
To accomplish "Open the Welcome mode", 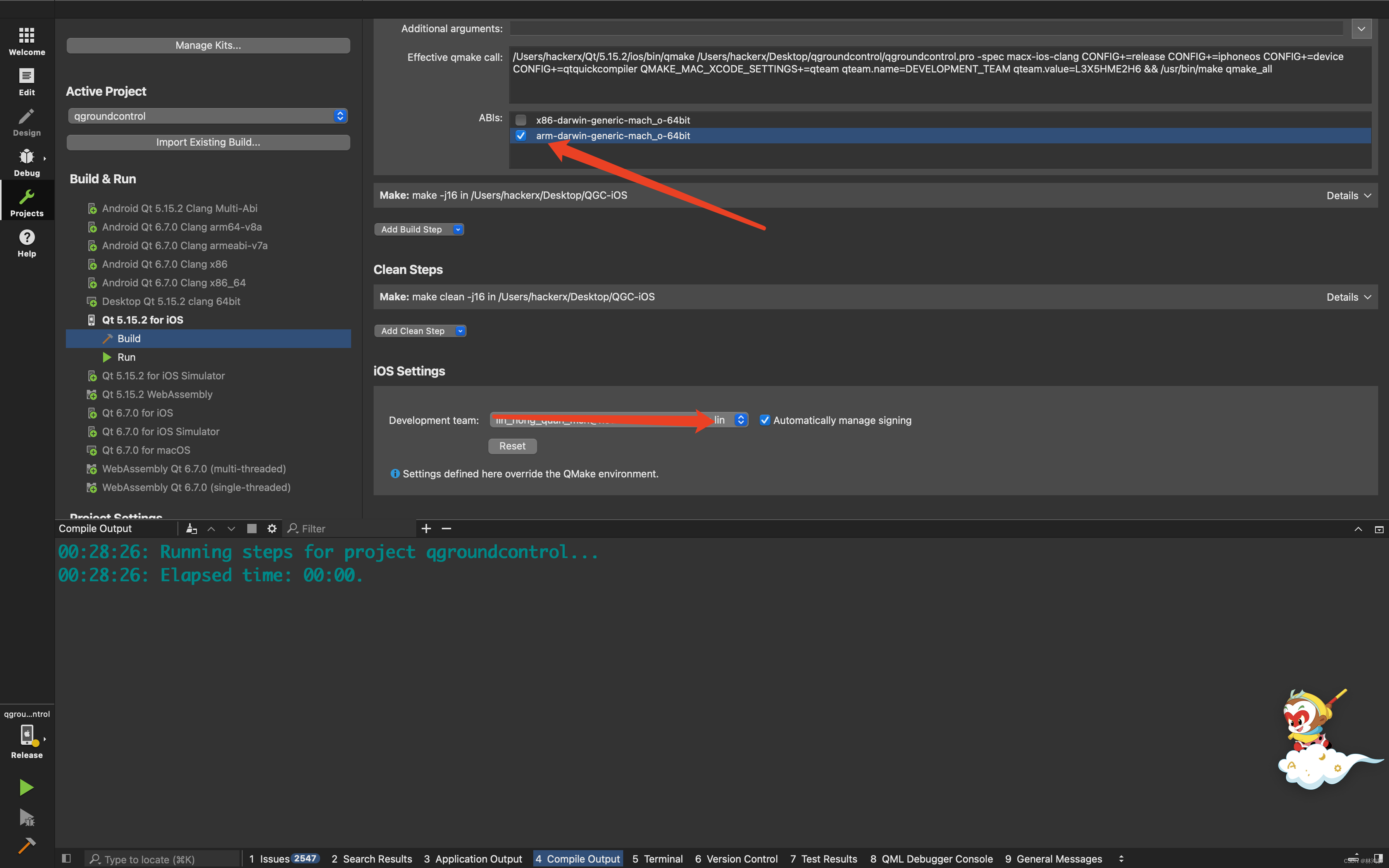I will 26,41.
